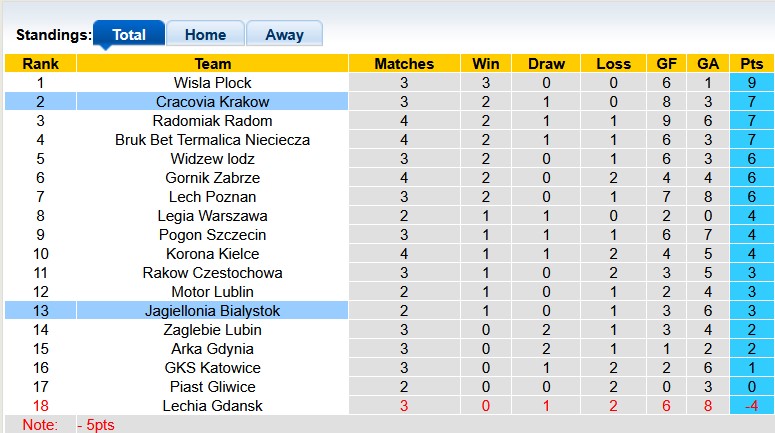Click Pogon Szczecin team name

tap(212, 235)
